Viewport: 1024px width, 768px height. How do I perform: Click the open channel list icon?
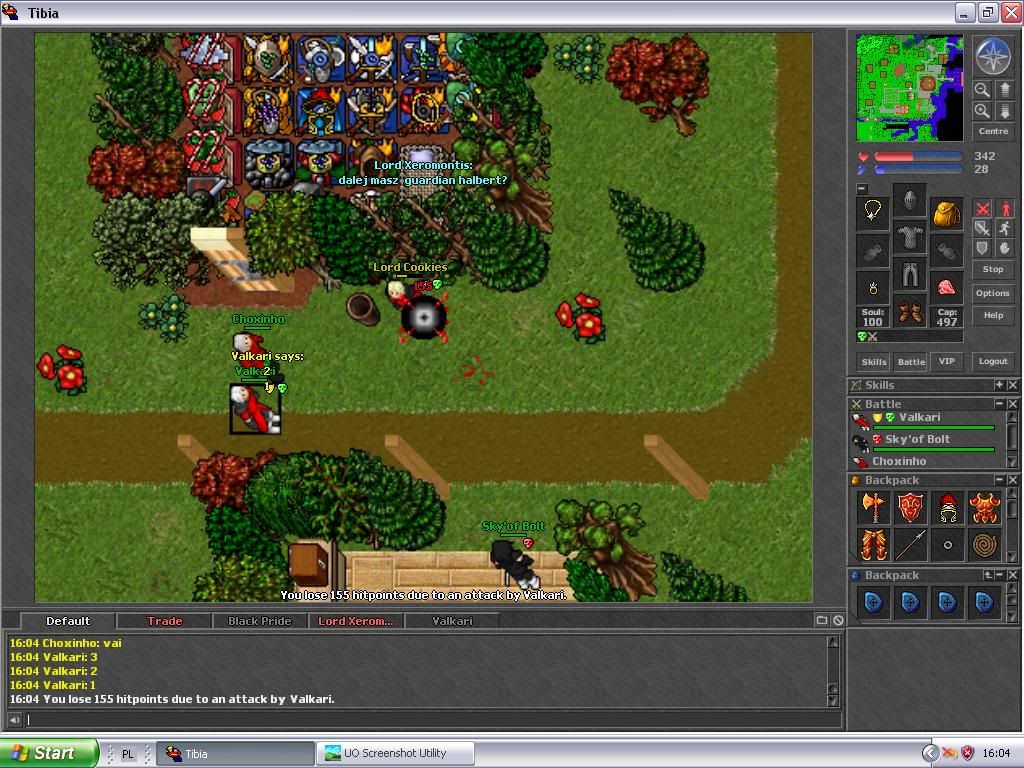point(822,620)
